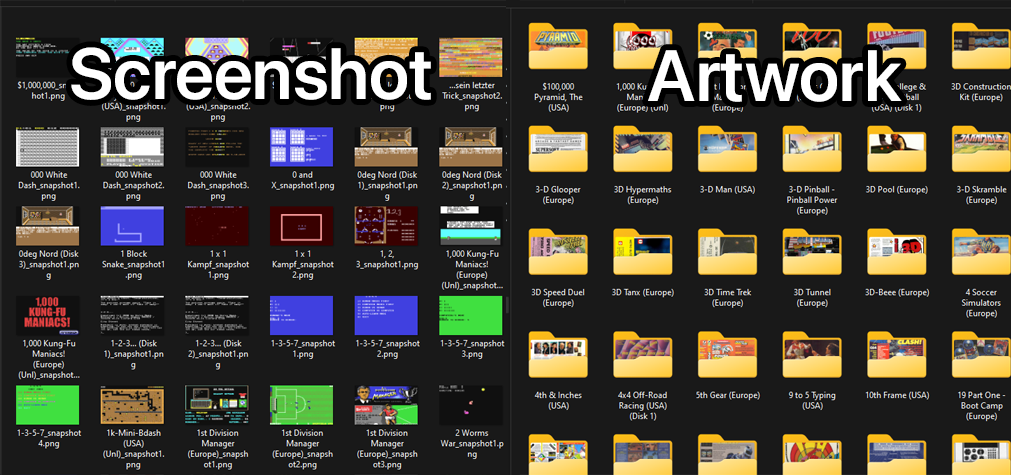The width and height of the screenshot is (1011, 475).
Task: Select the 3D-Beee (Europe) folder
Action: (x=897, y=251)
